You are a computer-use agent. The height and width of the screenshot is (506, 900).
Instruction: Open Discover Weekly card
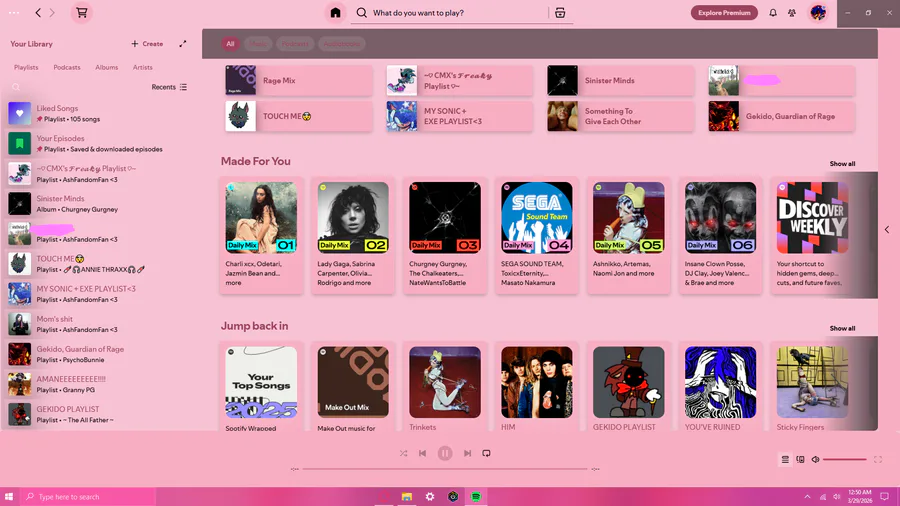pos(812,235)
